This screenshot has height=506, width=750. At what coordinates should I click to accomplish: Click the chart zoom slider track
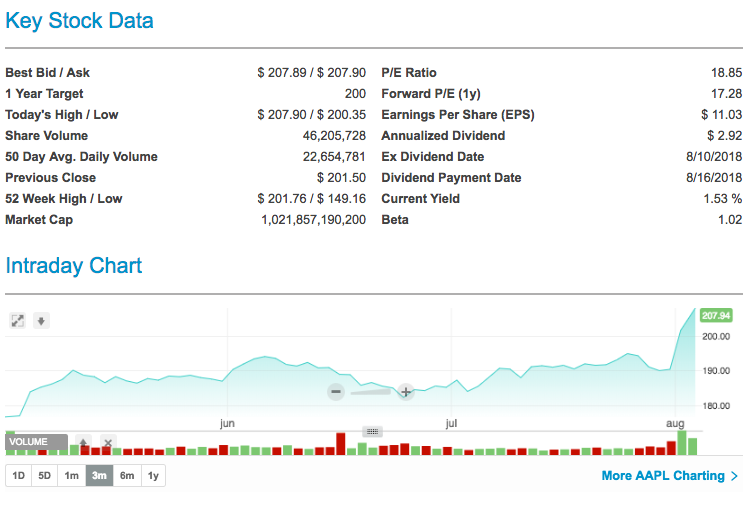point(371,392)
